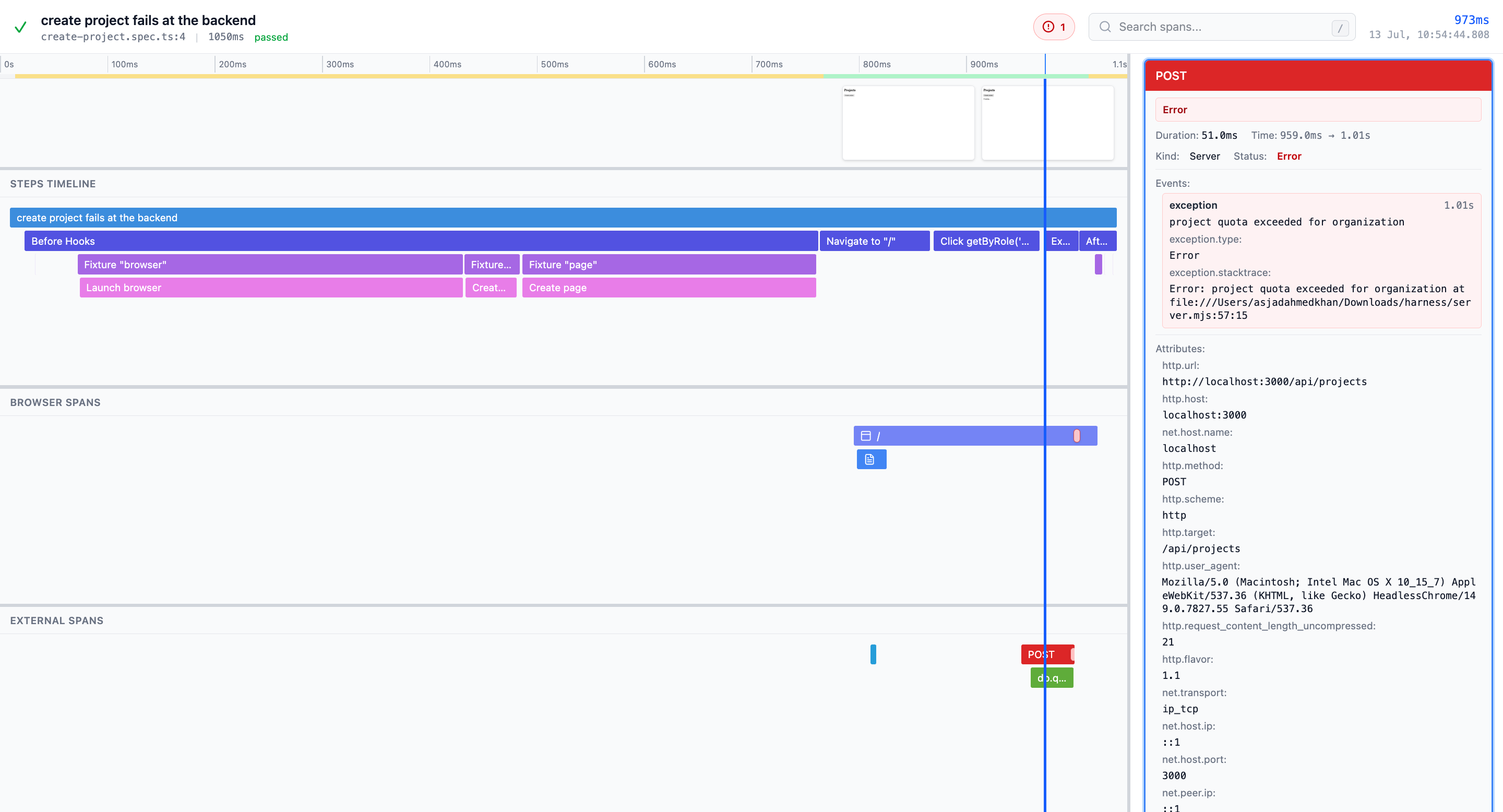
Task: Open the first page screenshot thumbnail
Action: tap(909, 123)
